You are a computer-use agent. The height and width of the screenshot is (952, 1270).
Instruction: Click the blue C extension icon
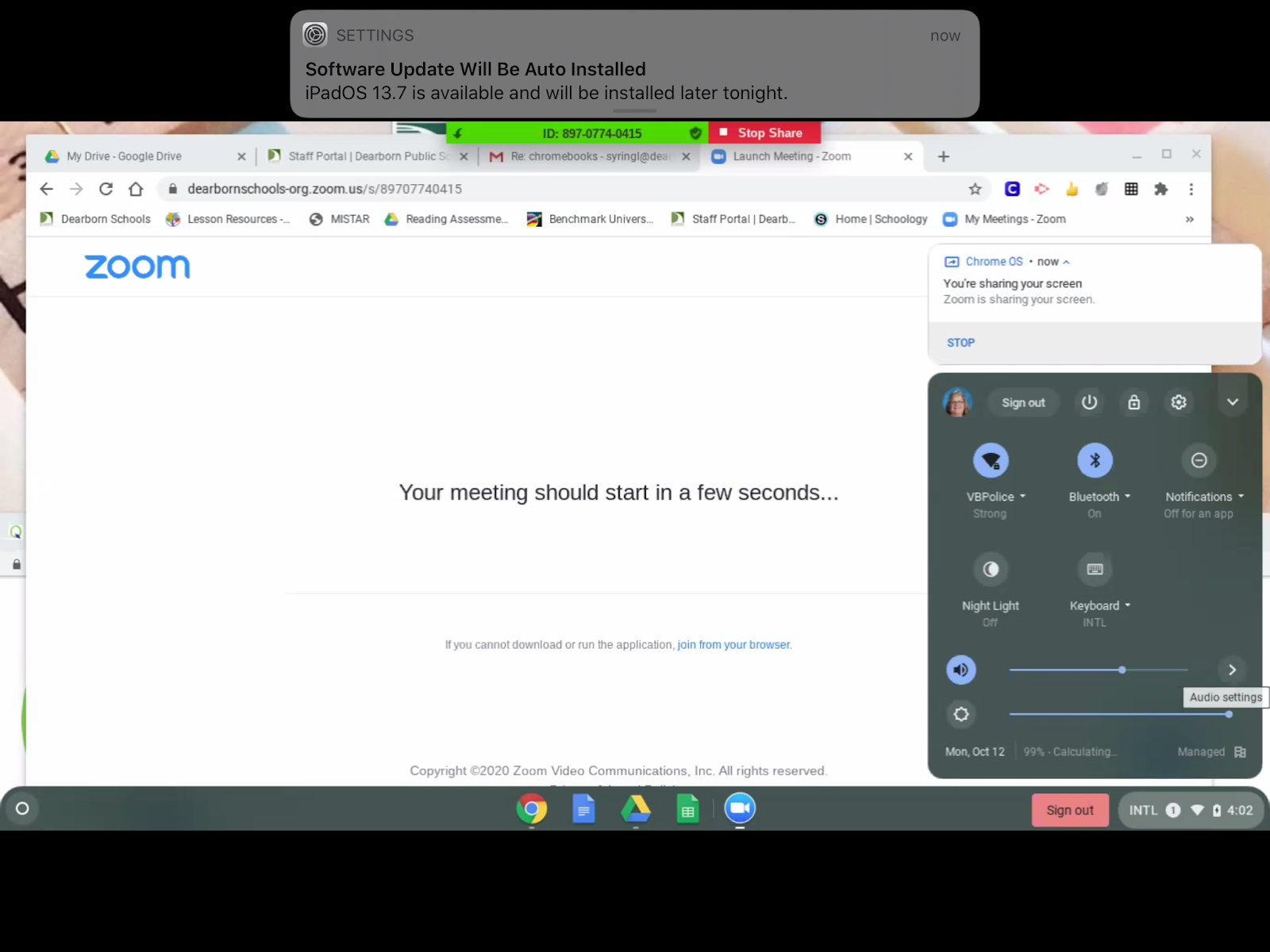pyautogui.click(x=1012, y=189)
